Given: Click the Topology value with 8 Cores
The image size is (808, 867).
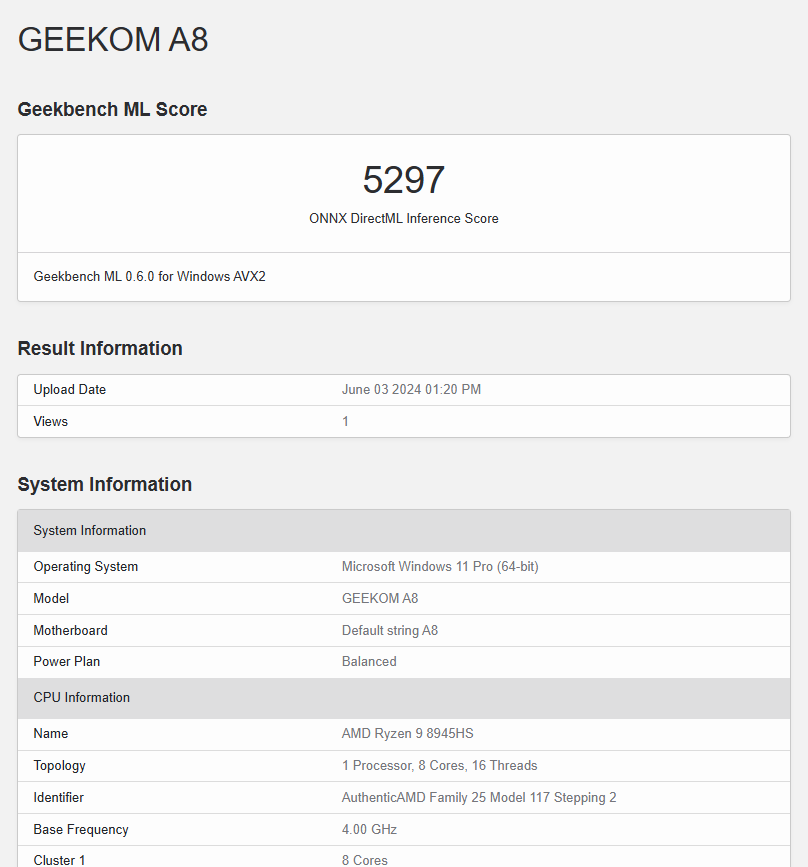Looking at the screenshot, I should pos(439,765).
